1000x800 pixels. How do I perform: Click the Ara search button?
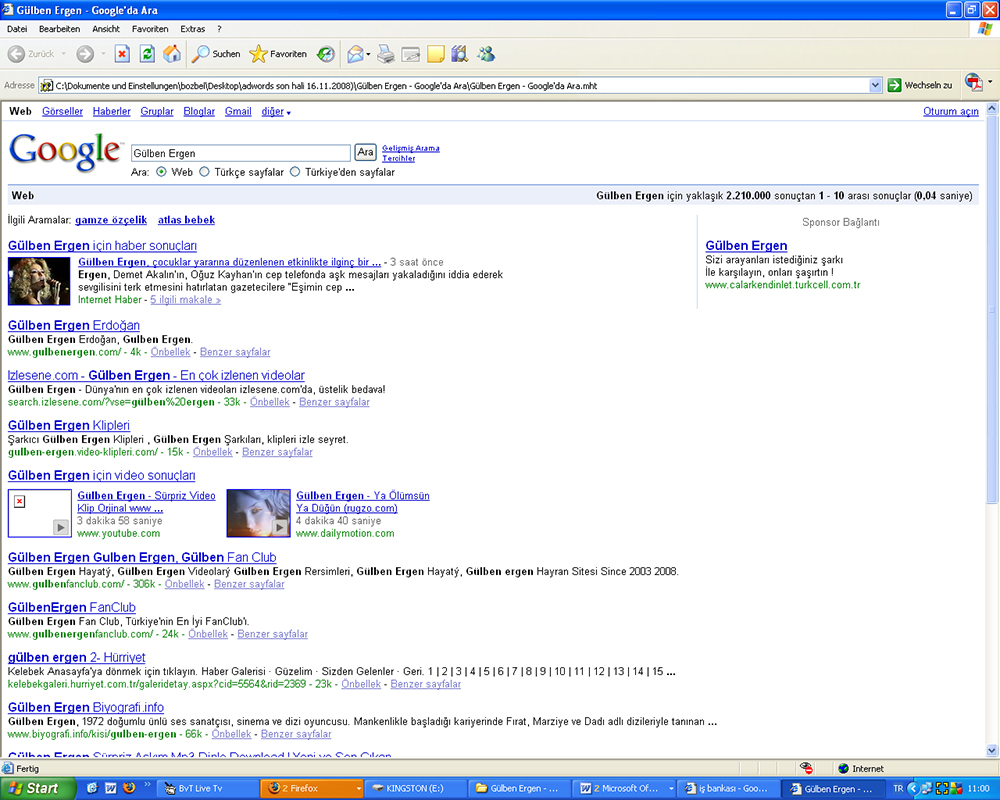(365, 152)
